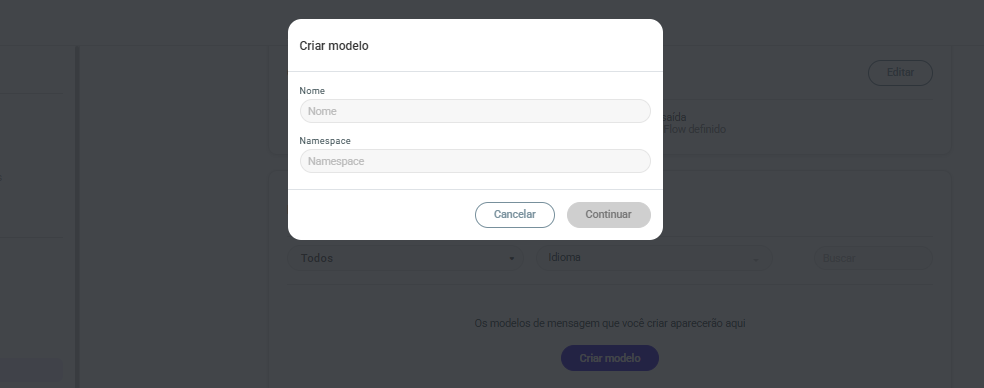The width and height of the screenshot is (984, 388).
Task: Select the highlighted sidebar item at bottom
Action: (x=31, y=370)
